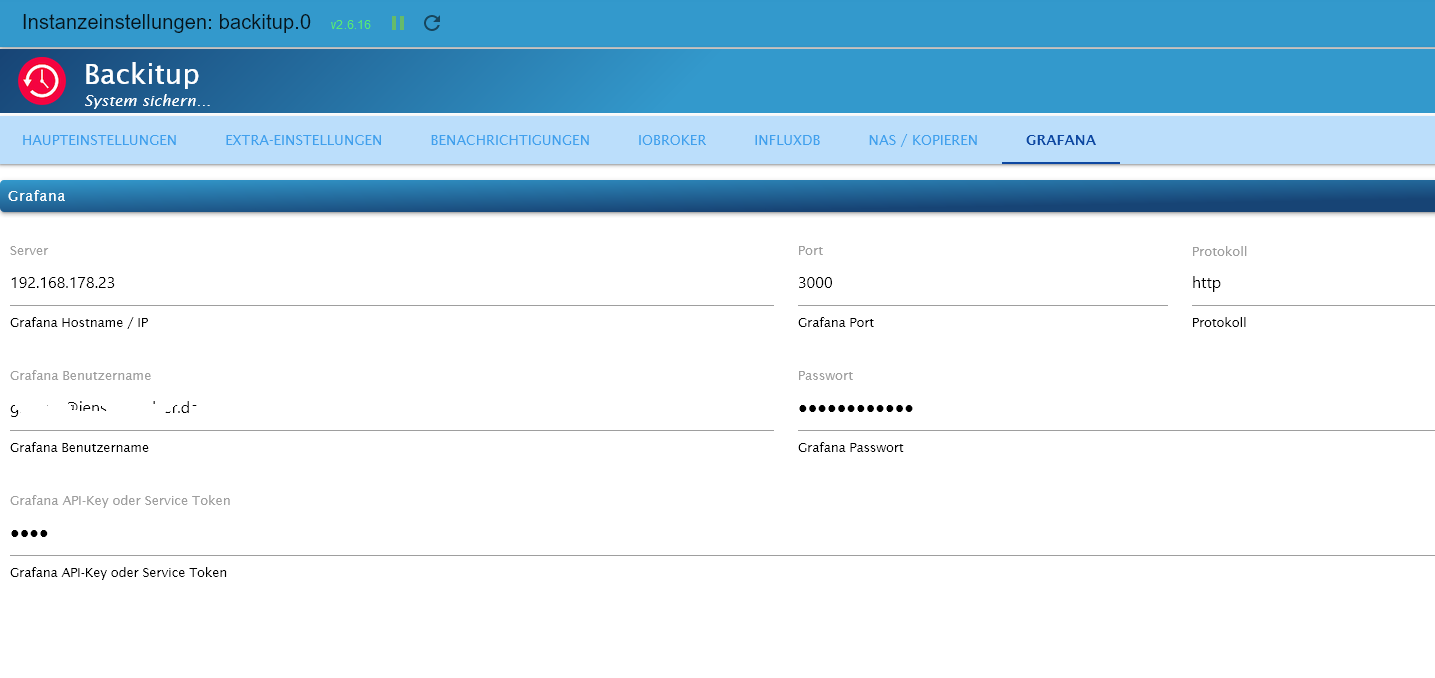1435x678 pixels.
Task: Click the Backitup red clock logo
Action: tap(42, 82)
